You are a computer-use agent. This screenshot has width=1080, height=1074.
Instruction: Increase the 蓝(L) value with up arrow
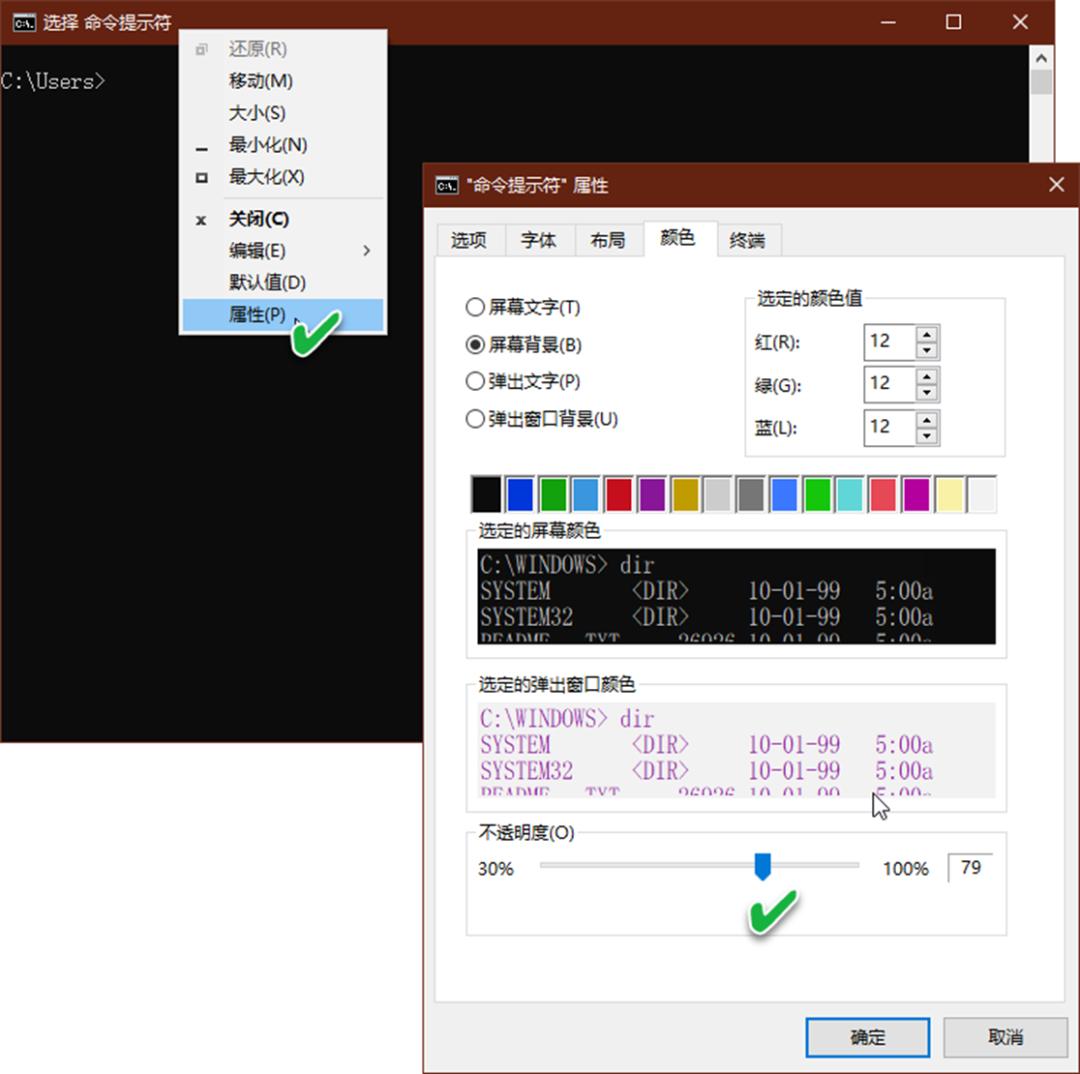pyautogui.click(x=927, y=419)
